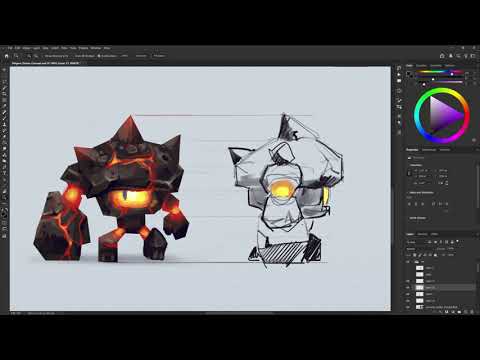Click the align top edges icon

click(434, 204)
